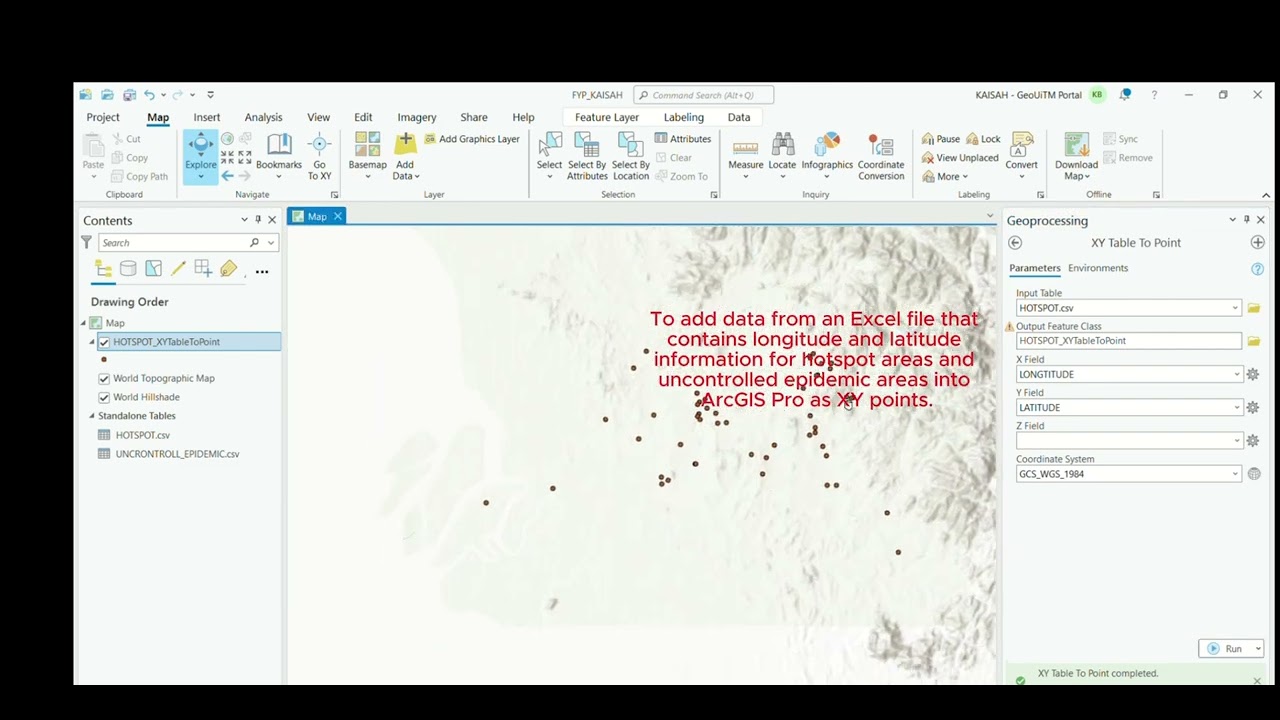
Task: Select the UNCRONTROLL_EPIDEMIC.csv table
Action: point(177,454)
